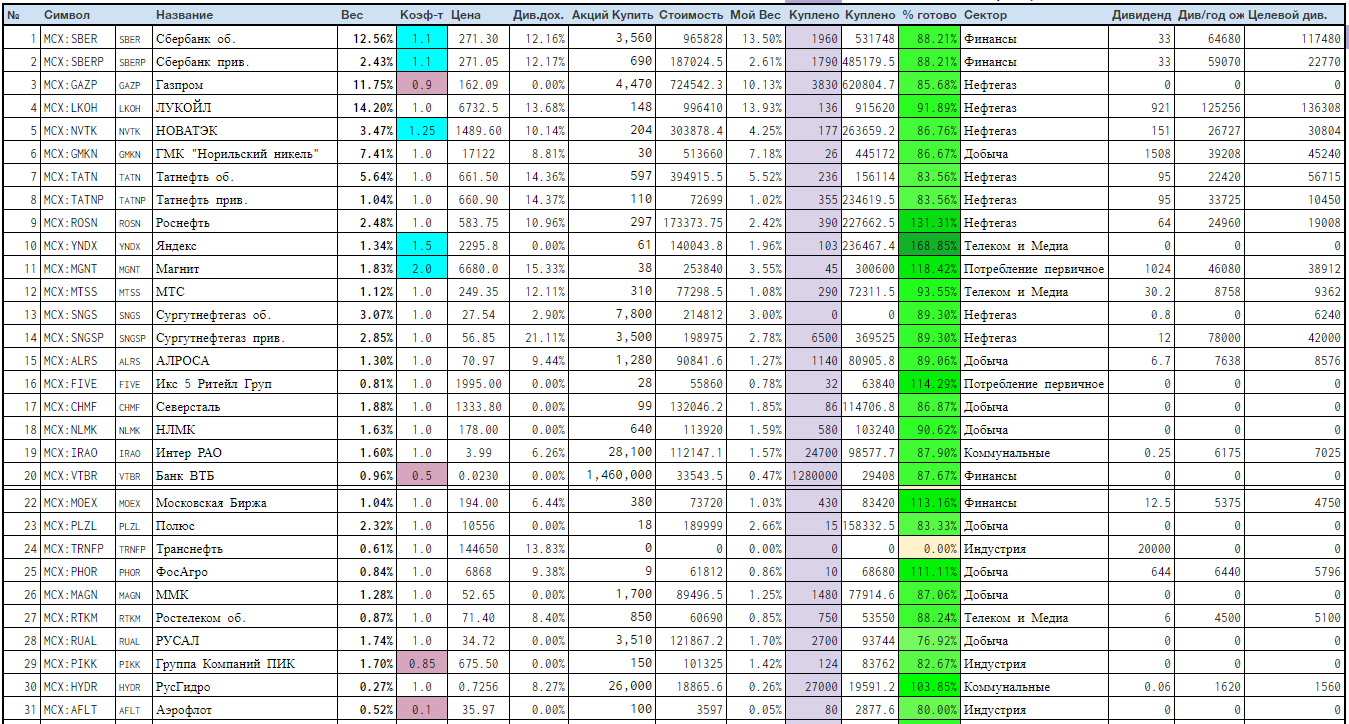The height and width of the screenshot is (724, 1349).
Task: Click row number 15 in the № column
Action: pos(21,361)
